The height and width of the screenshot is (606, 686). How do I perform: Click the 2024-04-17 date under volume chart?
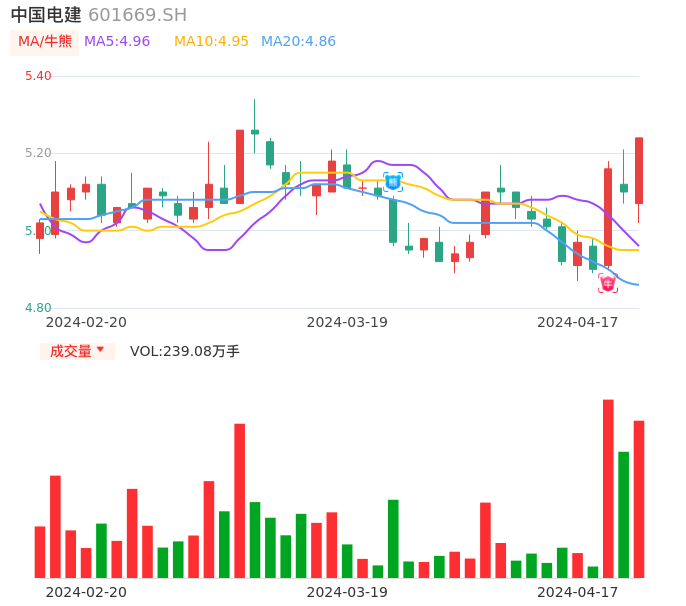pos(578,592)
